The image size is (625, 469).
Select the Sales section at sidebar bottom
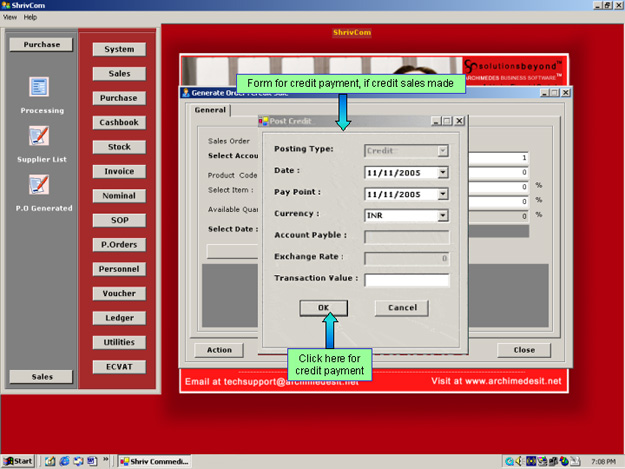click(41, 376)
